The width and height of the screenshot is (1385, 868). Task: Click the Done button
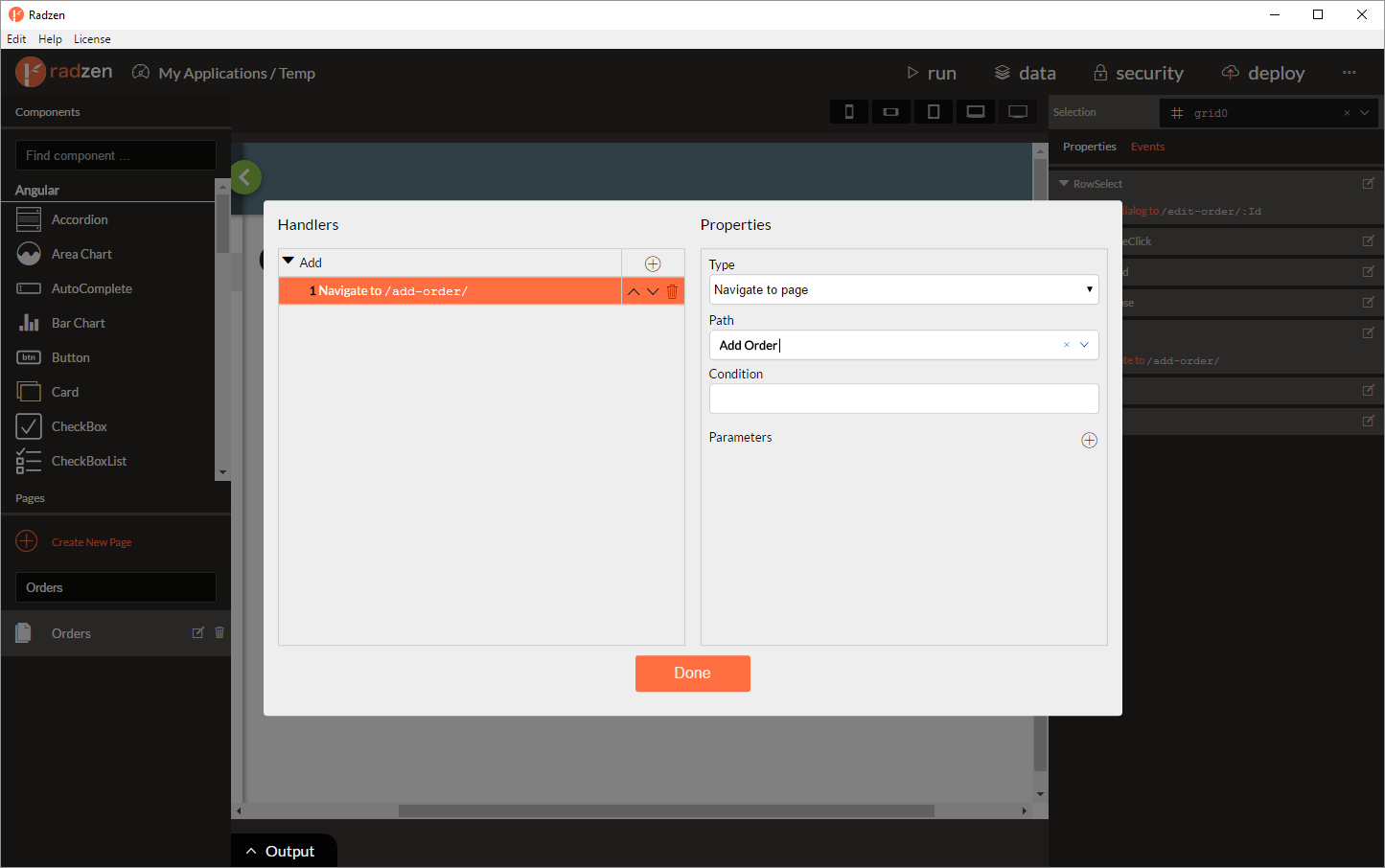(x=692, y=674)
